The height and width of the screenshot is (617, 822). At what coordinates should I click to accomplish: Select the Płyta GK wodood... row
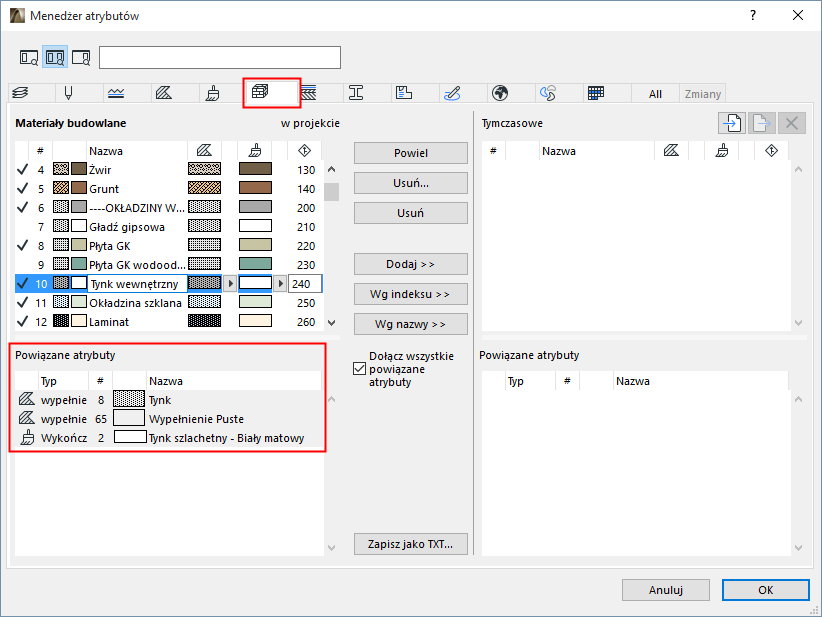(169, 265)
